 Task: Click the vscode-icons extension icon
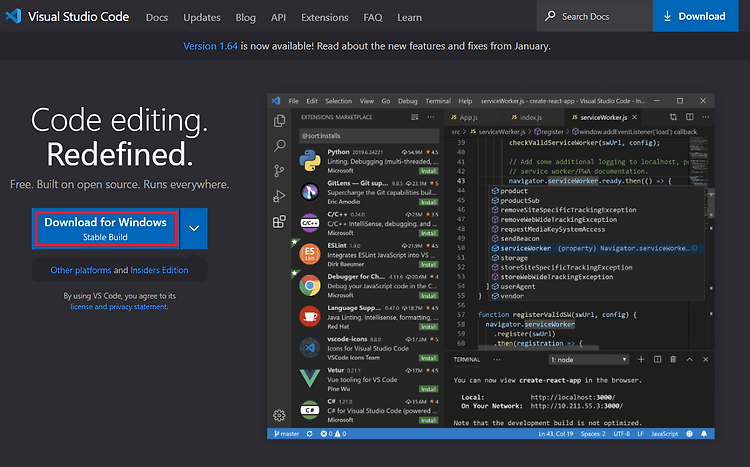pos(310,348)
